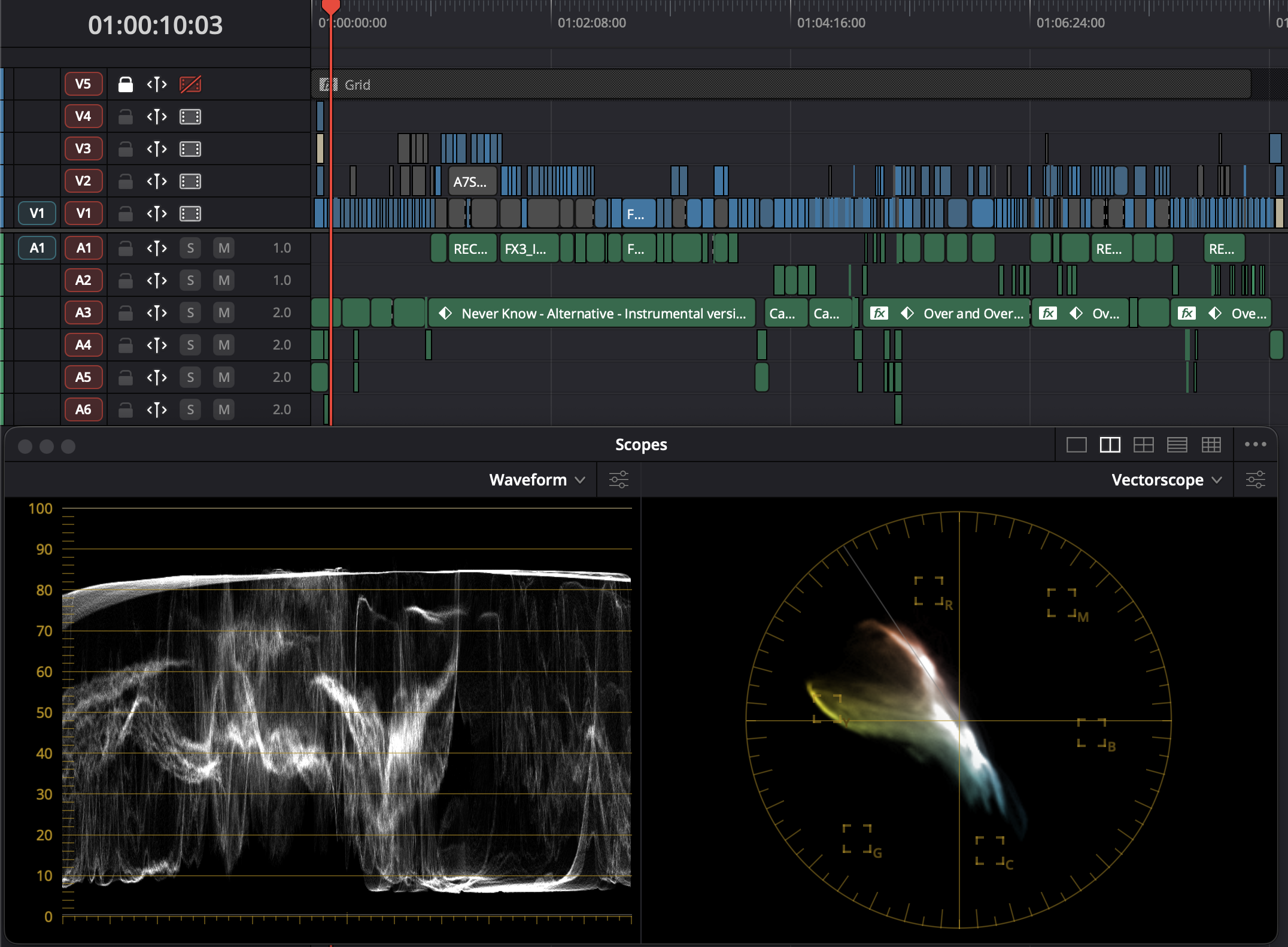
Task: Open the Vectorscope scope type dropdown
Action: point(1167,480)
